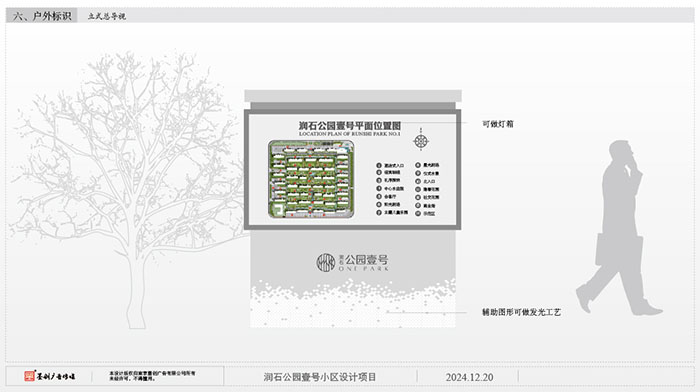Click the dotted hexagon pattern on sign base
Viewport: 700px width, 392px height.
(x=353, y=304)
